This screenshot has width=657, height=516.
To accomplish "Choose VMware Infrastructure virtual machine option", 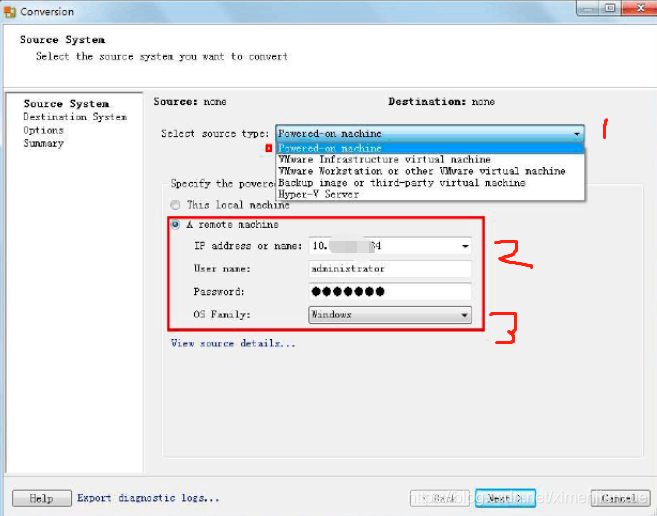I will (429, 159).
